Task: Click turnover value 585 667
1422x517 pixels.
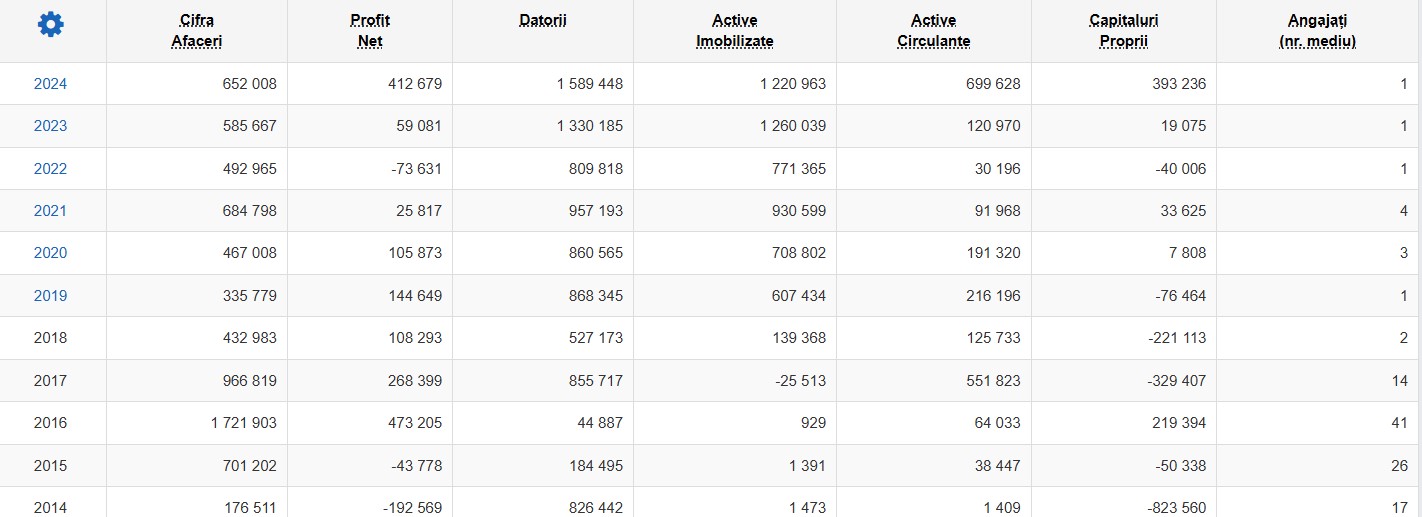Action: pyautogui.click(x=249, y=126)
